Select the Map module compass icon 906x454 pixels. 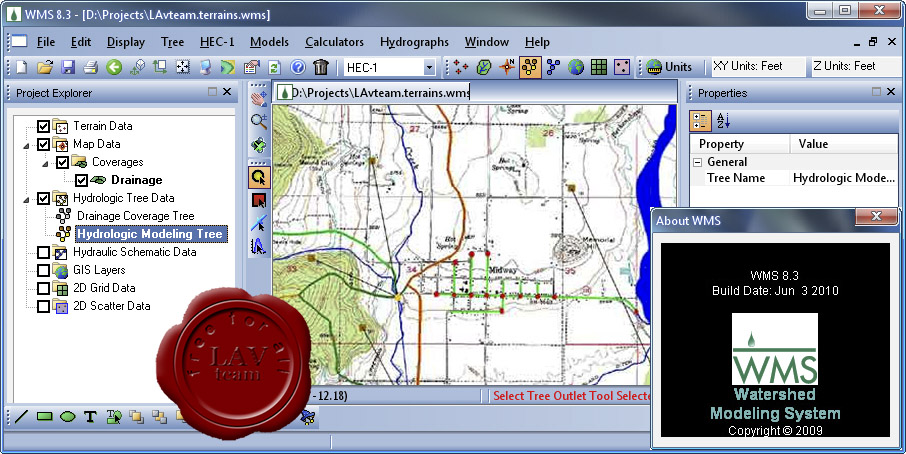click(507, 67)
